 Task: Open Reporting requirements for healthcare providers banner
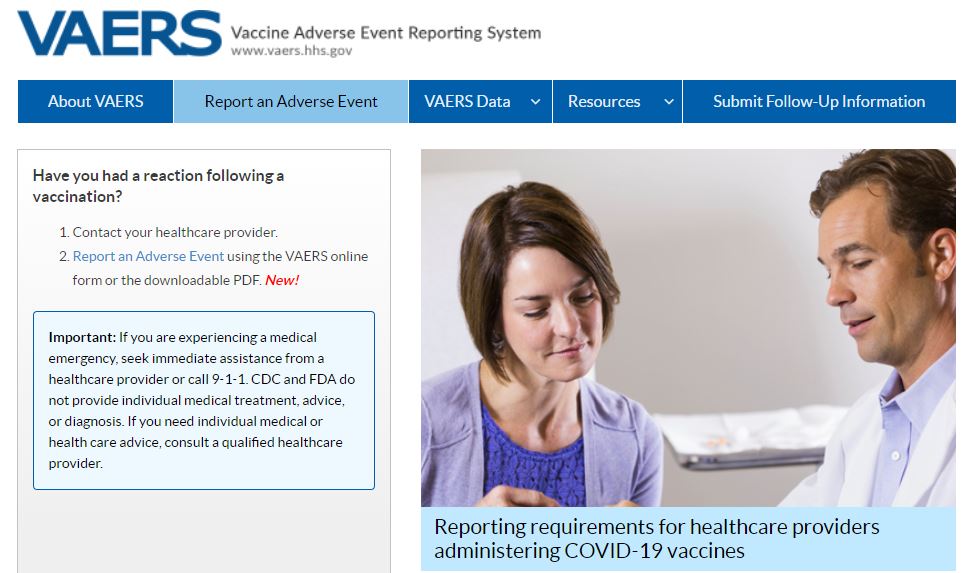689,539
